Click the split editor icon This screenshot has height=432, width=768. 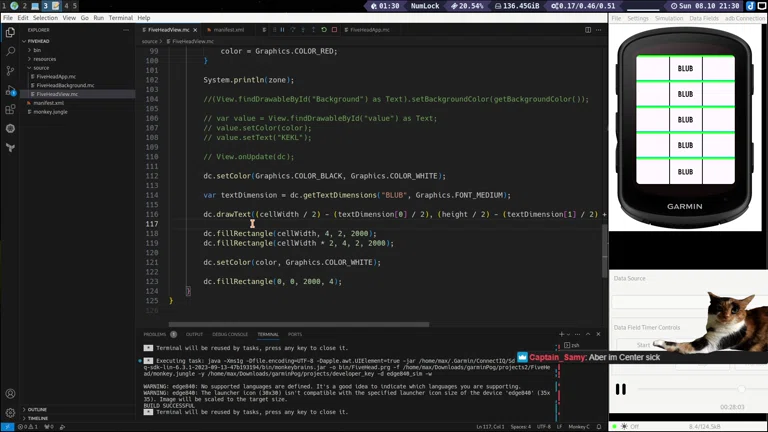(588, 30)
